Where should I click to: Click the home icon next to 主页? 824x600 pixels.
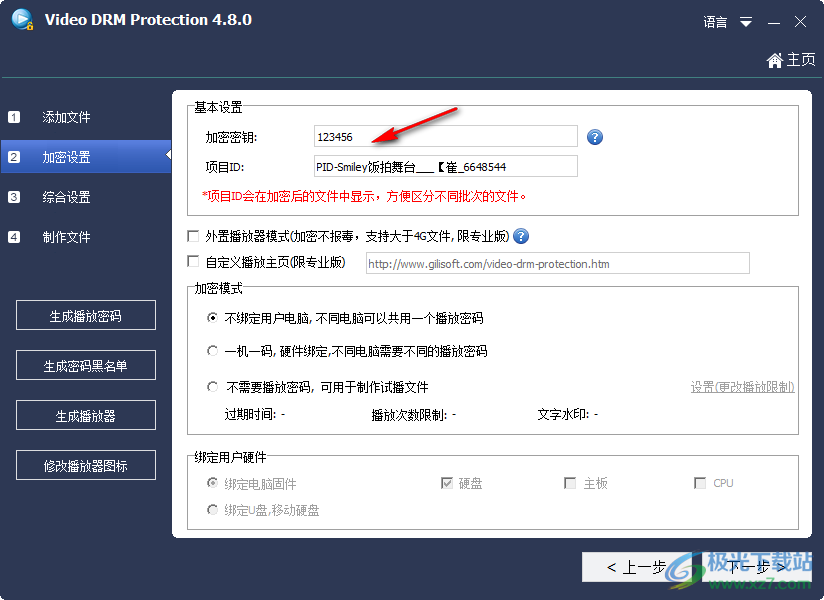(x=775, y=60)
